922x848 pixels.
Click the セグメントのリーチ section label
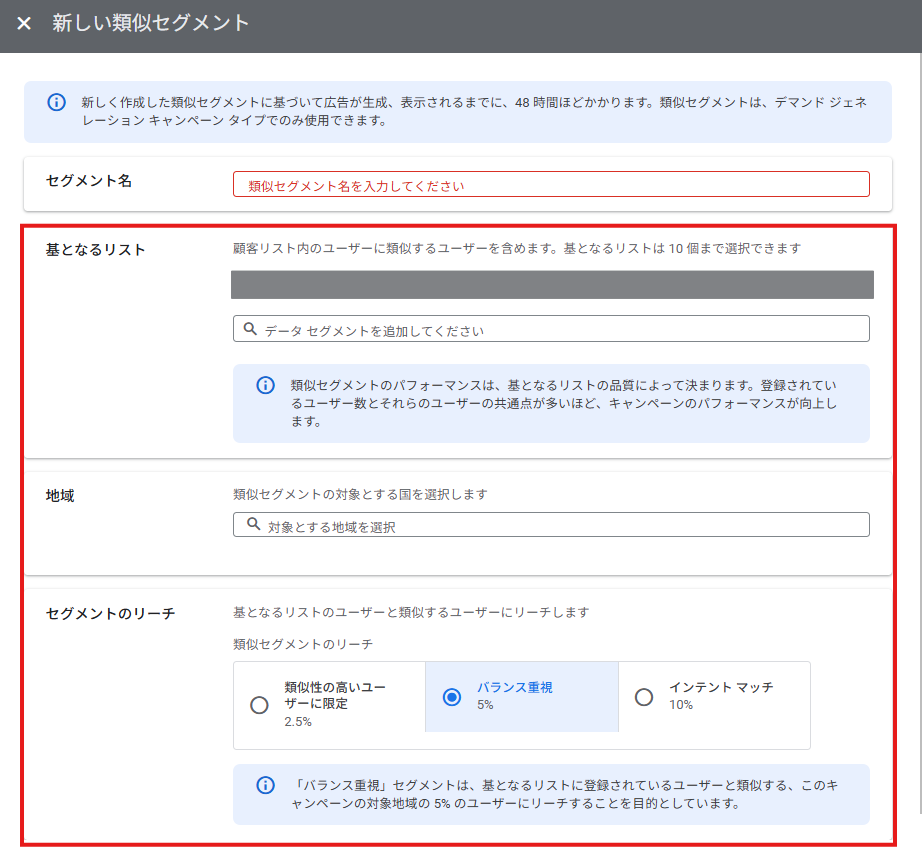click(110, 613)
